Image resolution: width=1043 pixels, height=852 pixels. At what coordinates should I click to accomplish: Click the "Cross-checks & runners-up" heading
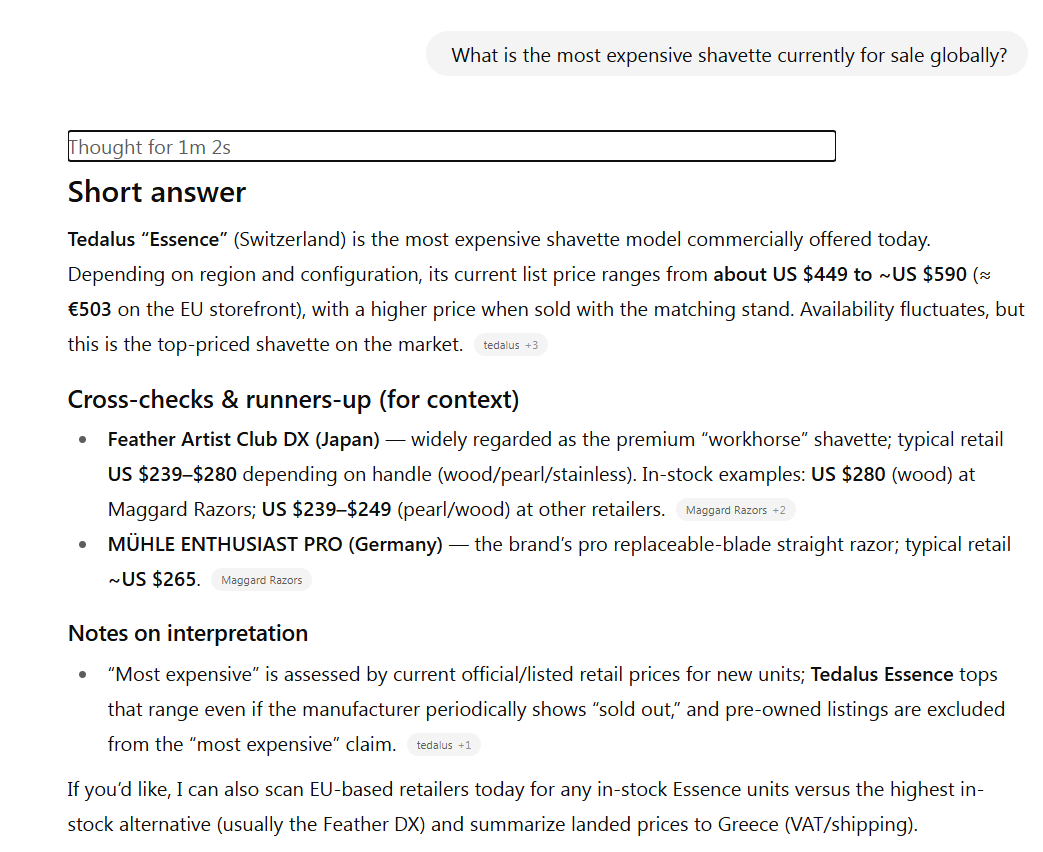(293, 400)
